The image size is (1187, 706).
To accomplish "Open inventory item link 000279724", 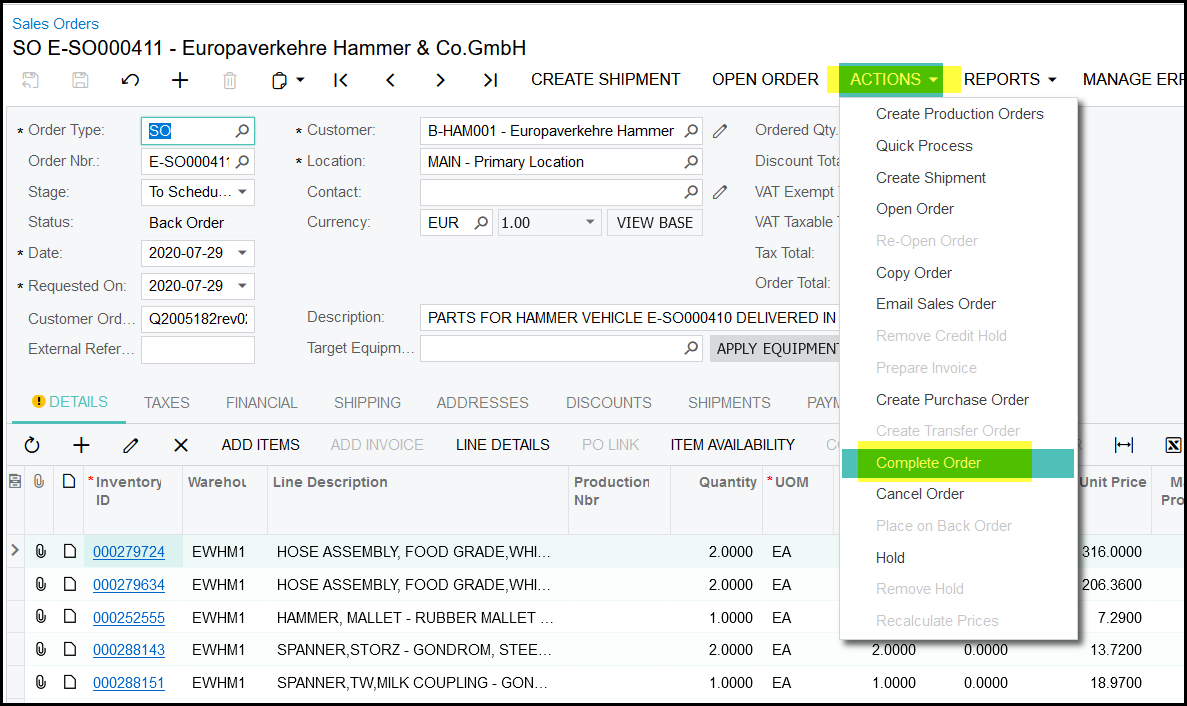I will 129,551.
